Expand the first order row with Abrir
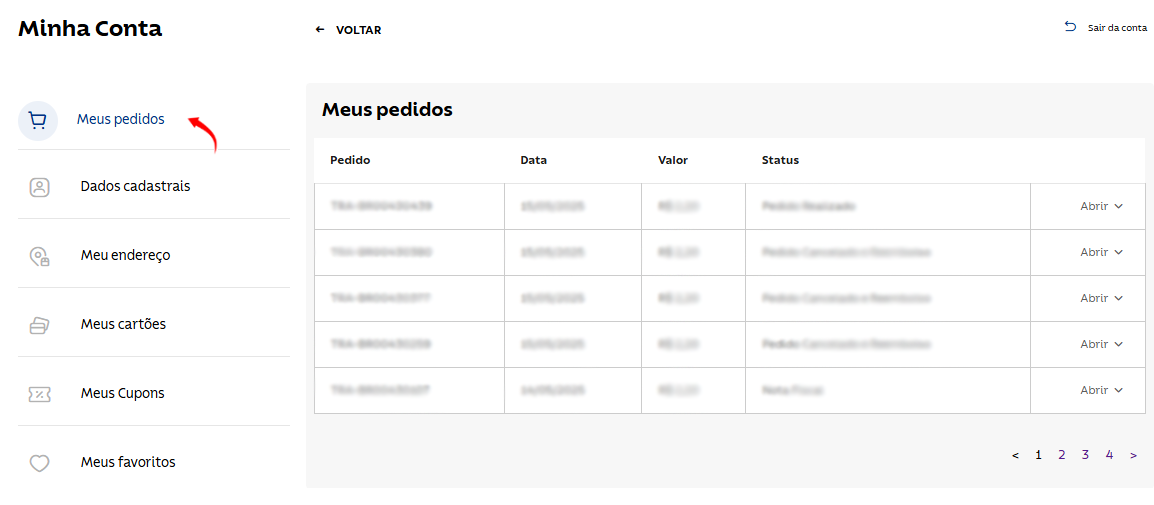 [x=1101, y=206]
